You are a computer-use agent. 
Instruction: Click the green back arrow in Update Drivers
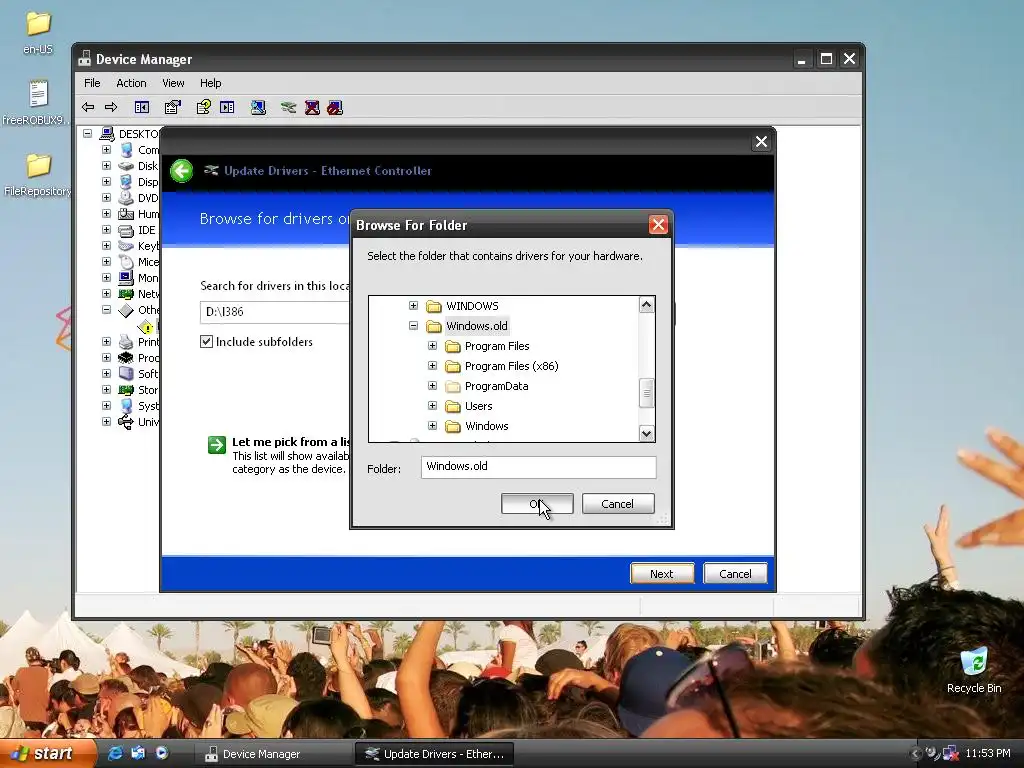tap(182, 171)
